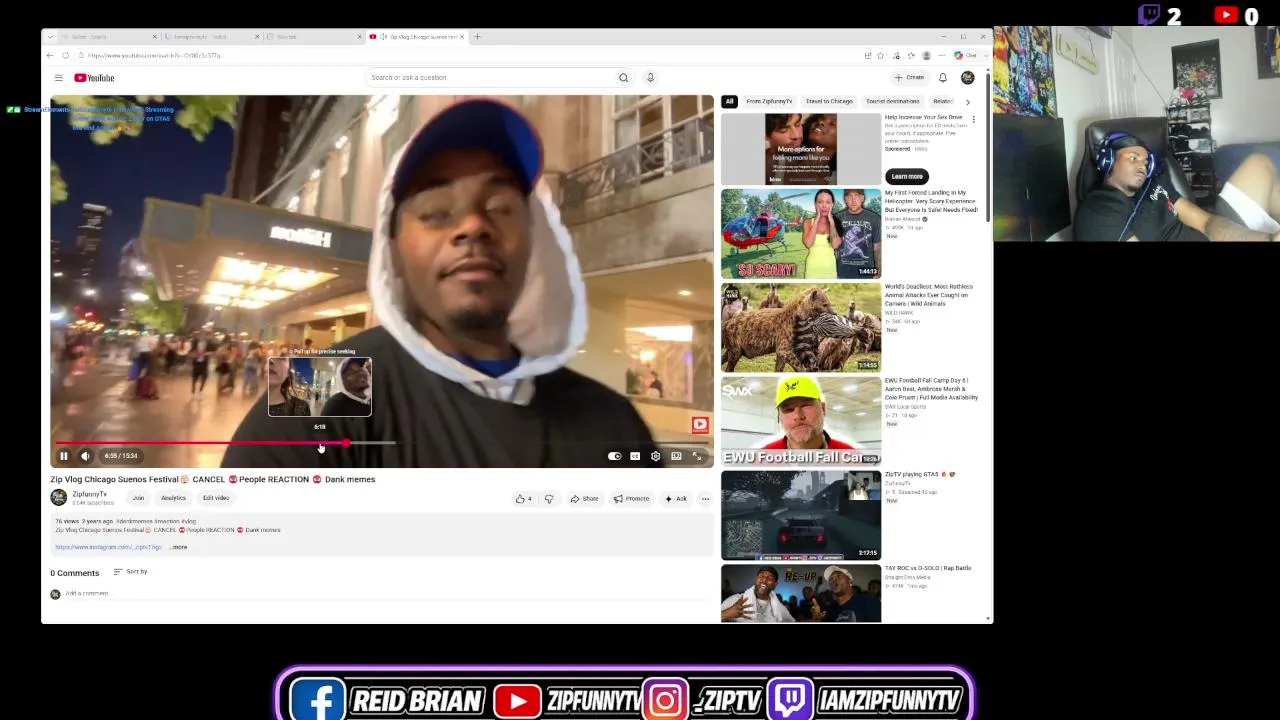Click the search magnifier button
1280x720 pixels.
click(x=623, y=78)
